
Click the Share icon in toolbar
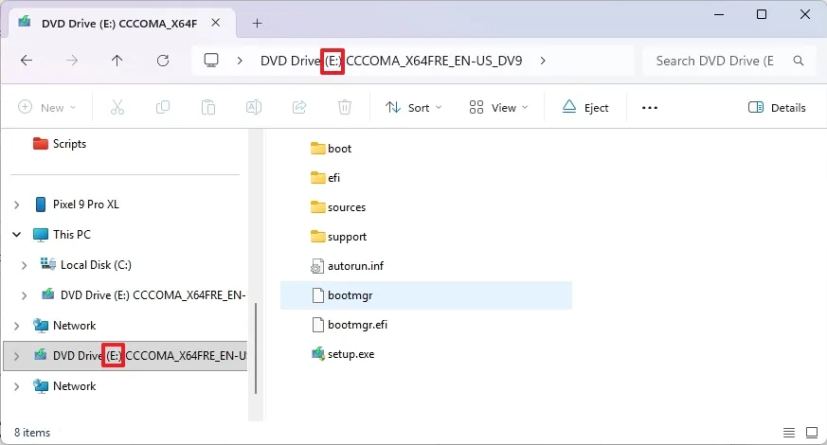click(299, 107)
